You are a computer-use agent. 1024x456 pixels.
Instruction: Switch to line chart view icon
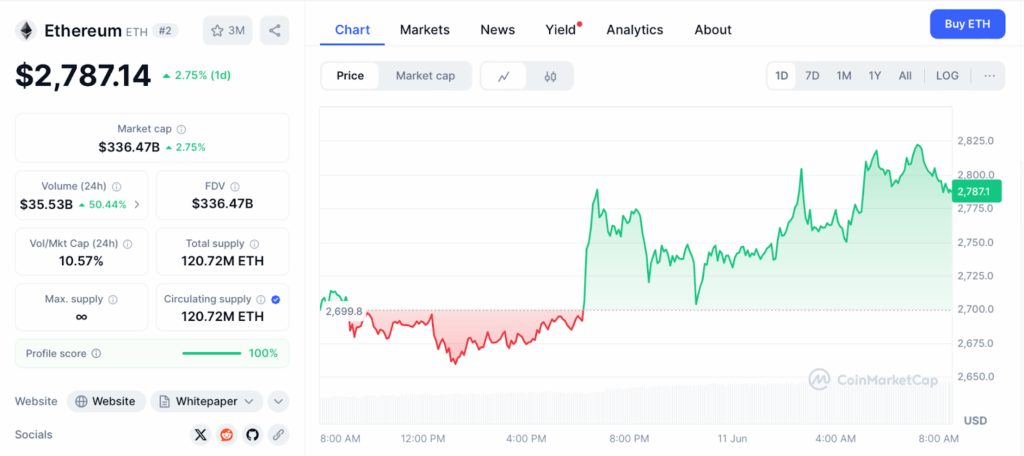[x=504, y=76]
